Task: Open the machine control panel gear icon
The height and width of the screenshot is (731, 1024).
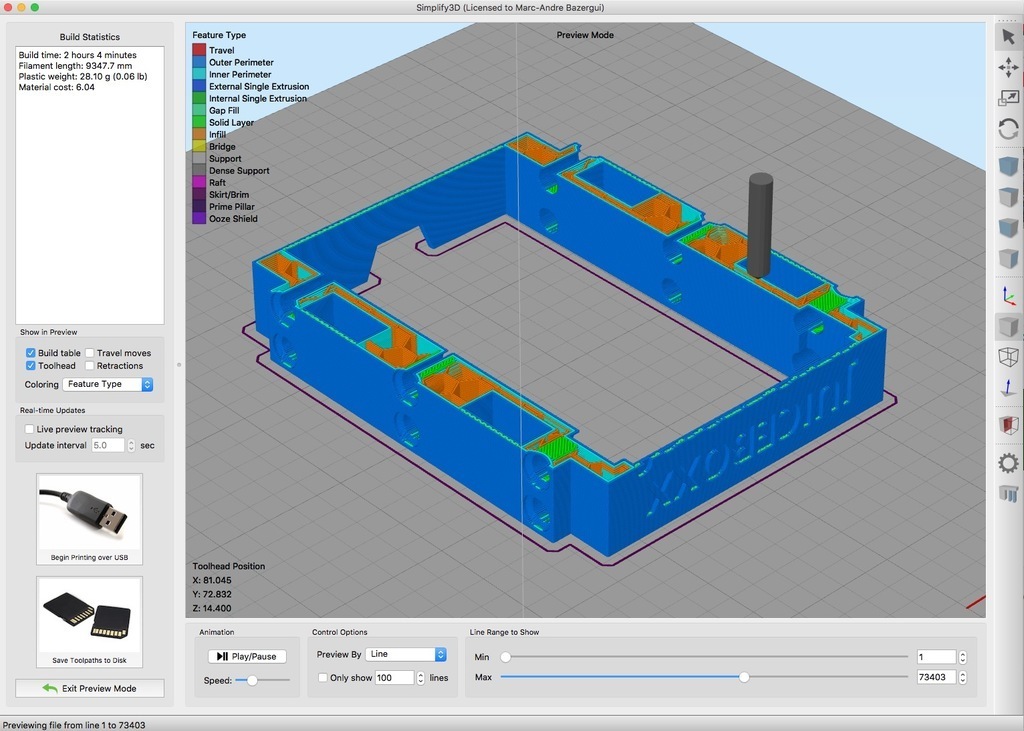Action: [1009, 463]
